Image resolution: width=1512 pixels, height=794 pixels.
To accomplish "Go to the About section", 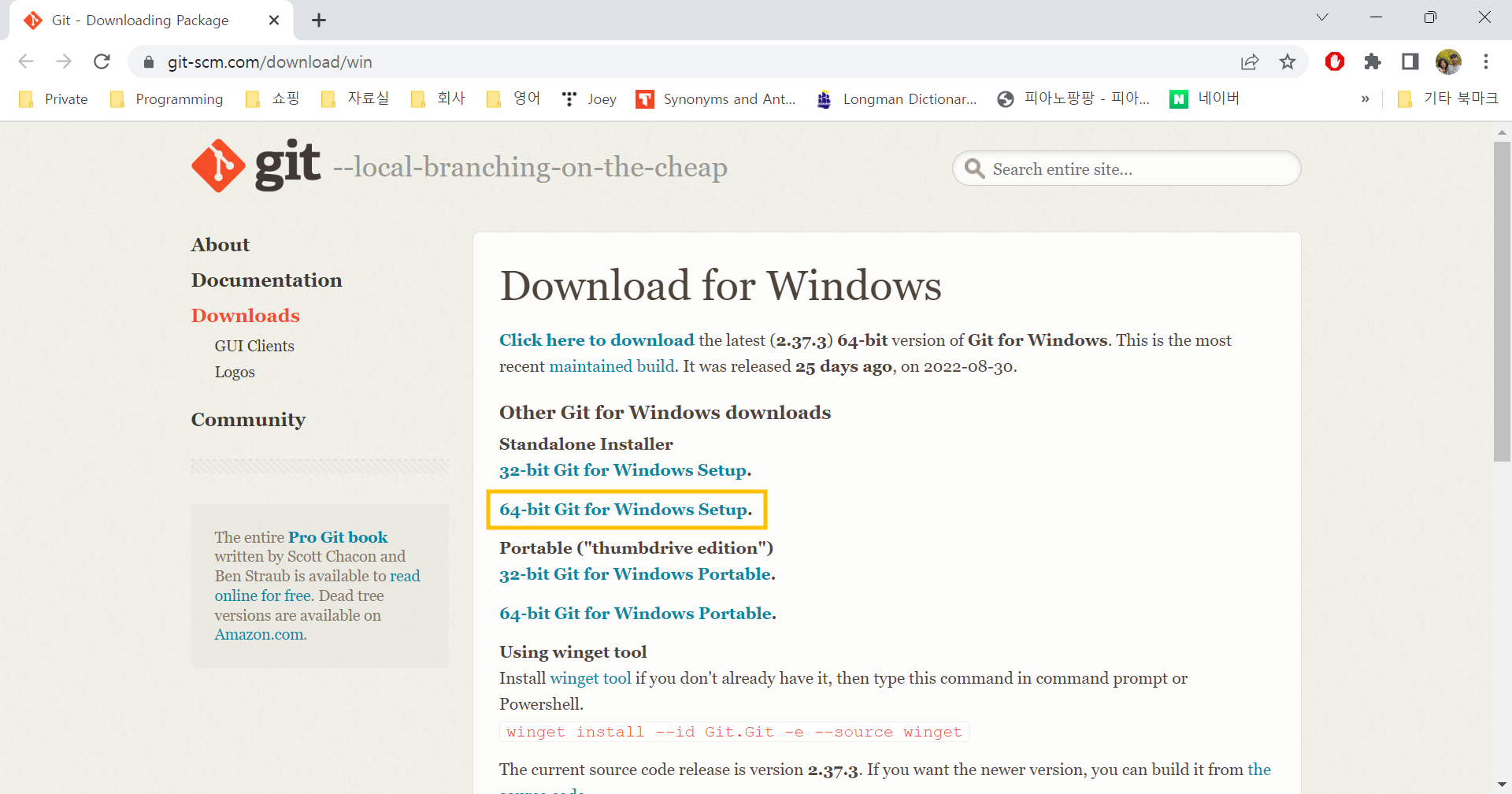I will pos(220,245).
